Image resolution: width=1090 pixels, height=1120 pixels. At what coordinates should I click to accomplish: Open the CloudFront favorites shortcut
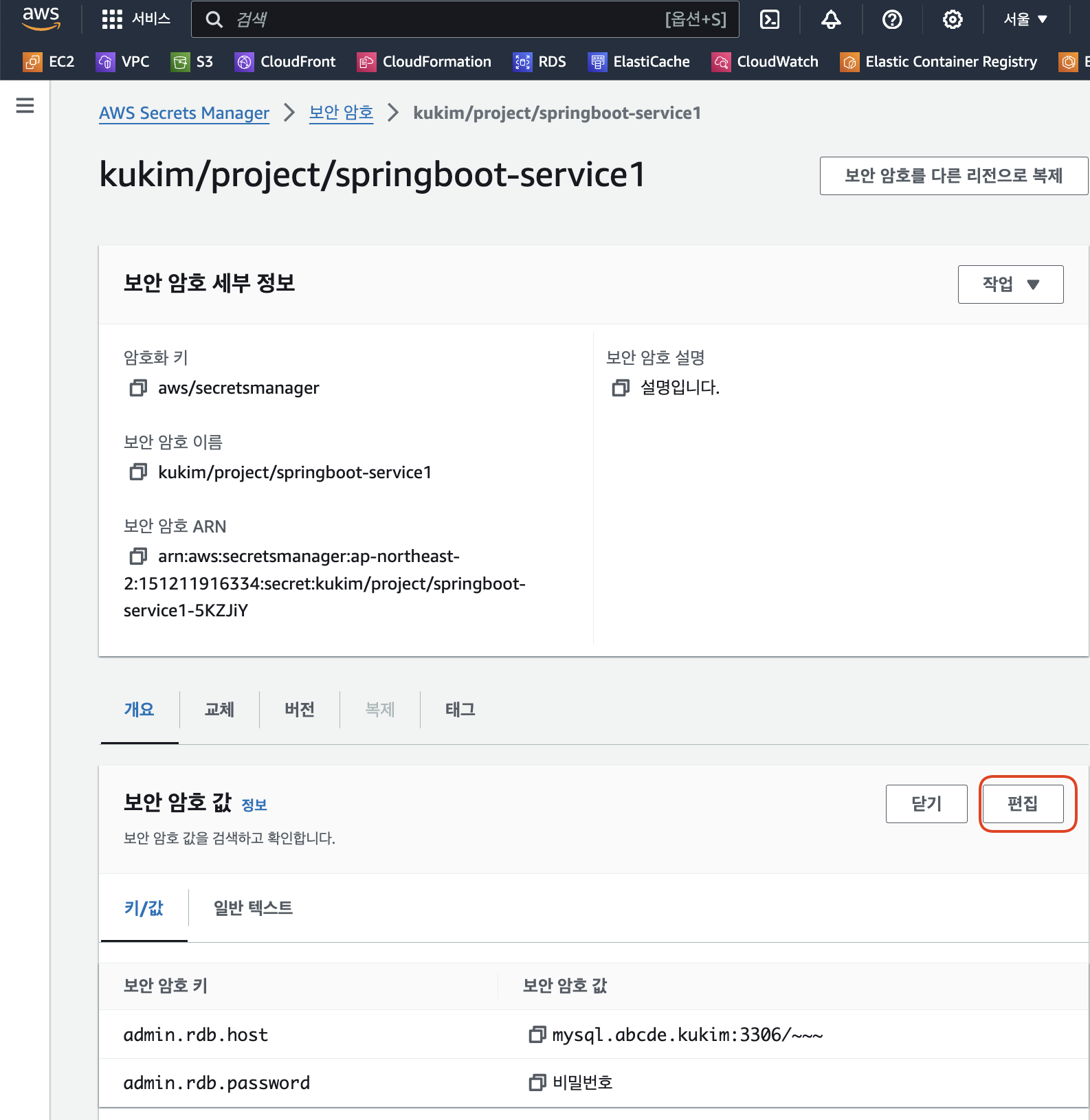click(285, 62)
